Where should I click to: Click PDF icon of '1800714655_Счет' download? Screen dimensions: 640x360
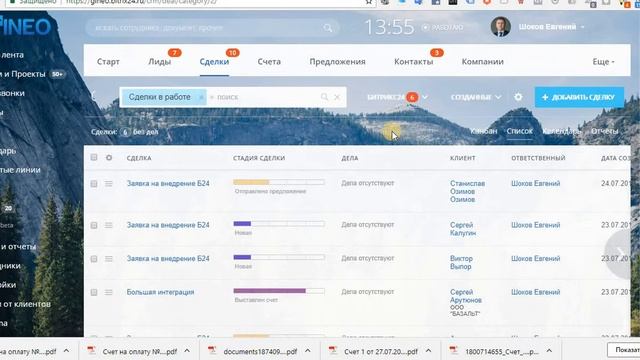coord(453,351)
